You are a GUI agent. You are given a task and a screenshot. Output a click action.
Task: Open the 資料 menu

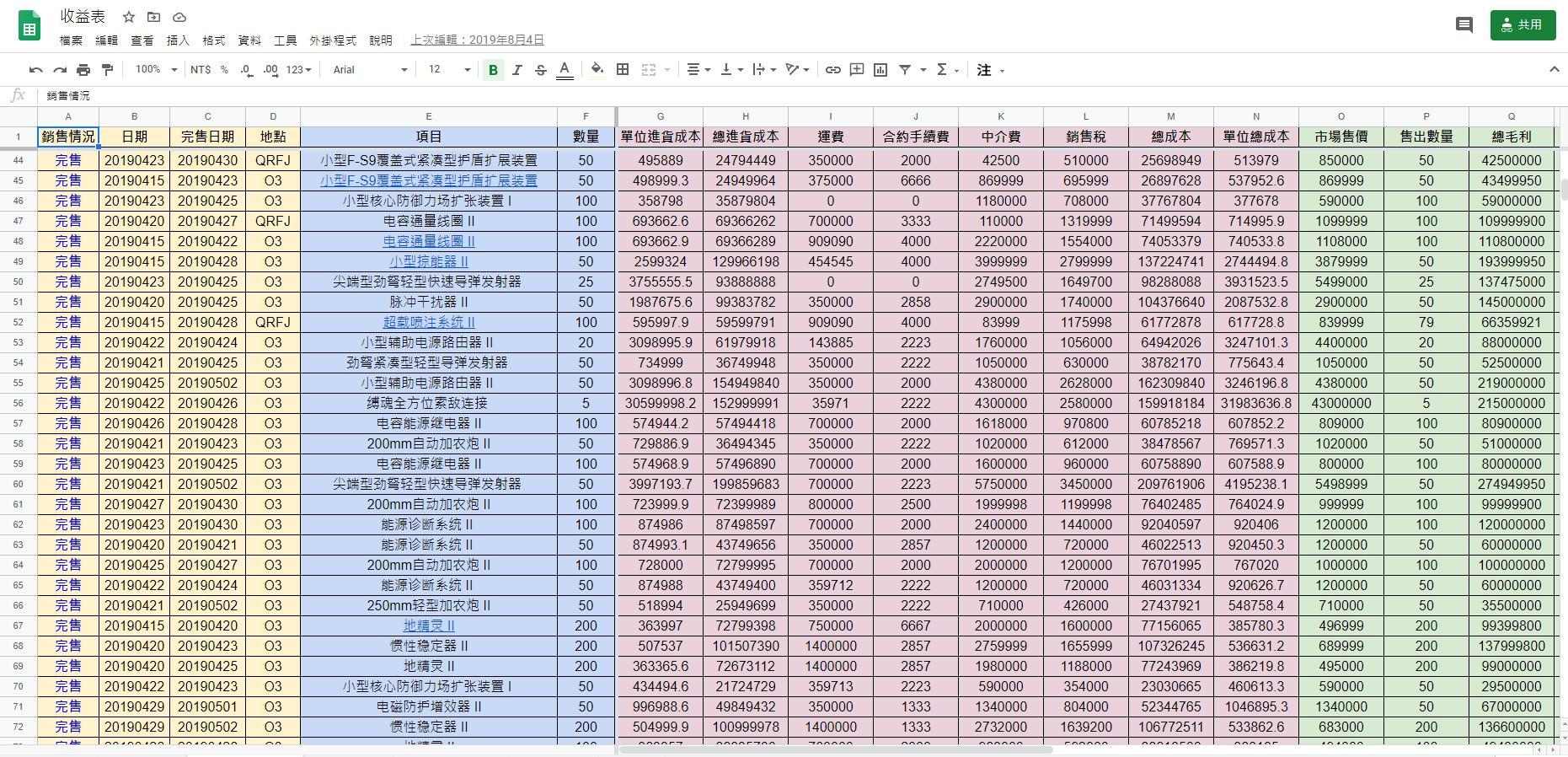point(249,40)
